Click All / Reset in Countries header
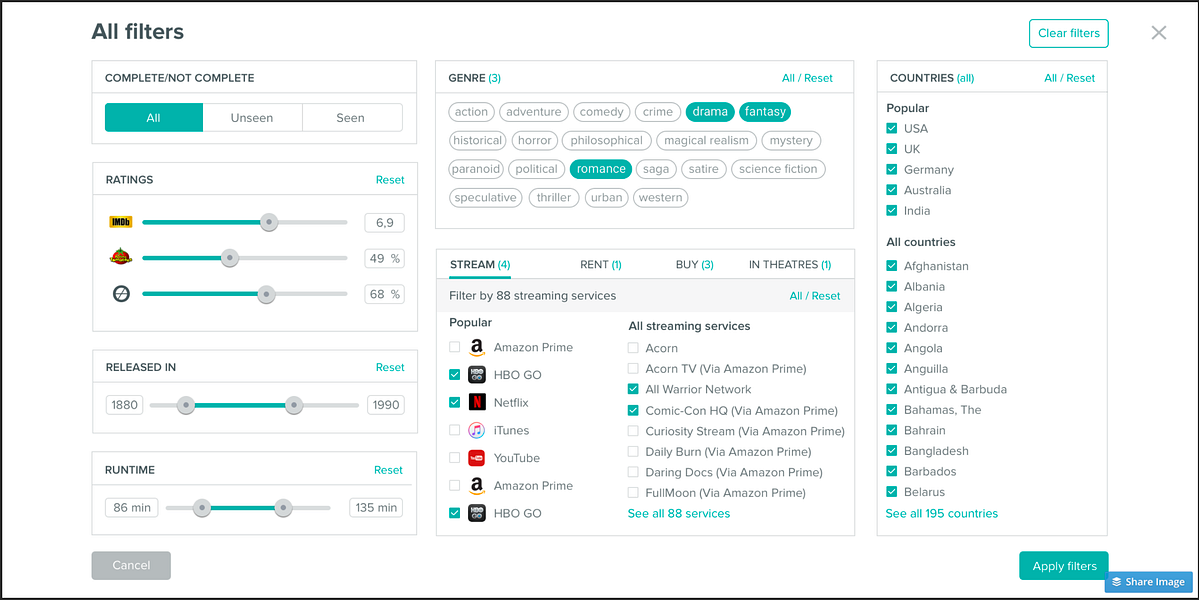1199x600 pixels. pyautogui.click(x=1070, y=78)
